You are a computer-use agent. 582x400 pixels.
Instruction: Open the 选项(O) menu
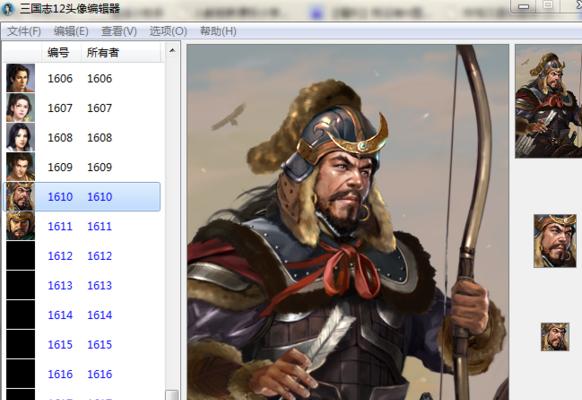(x=168, y=31)
